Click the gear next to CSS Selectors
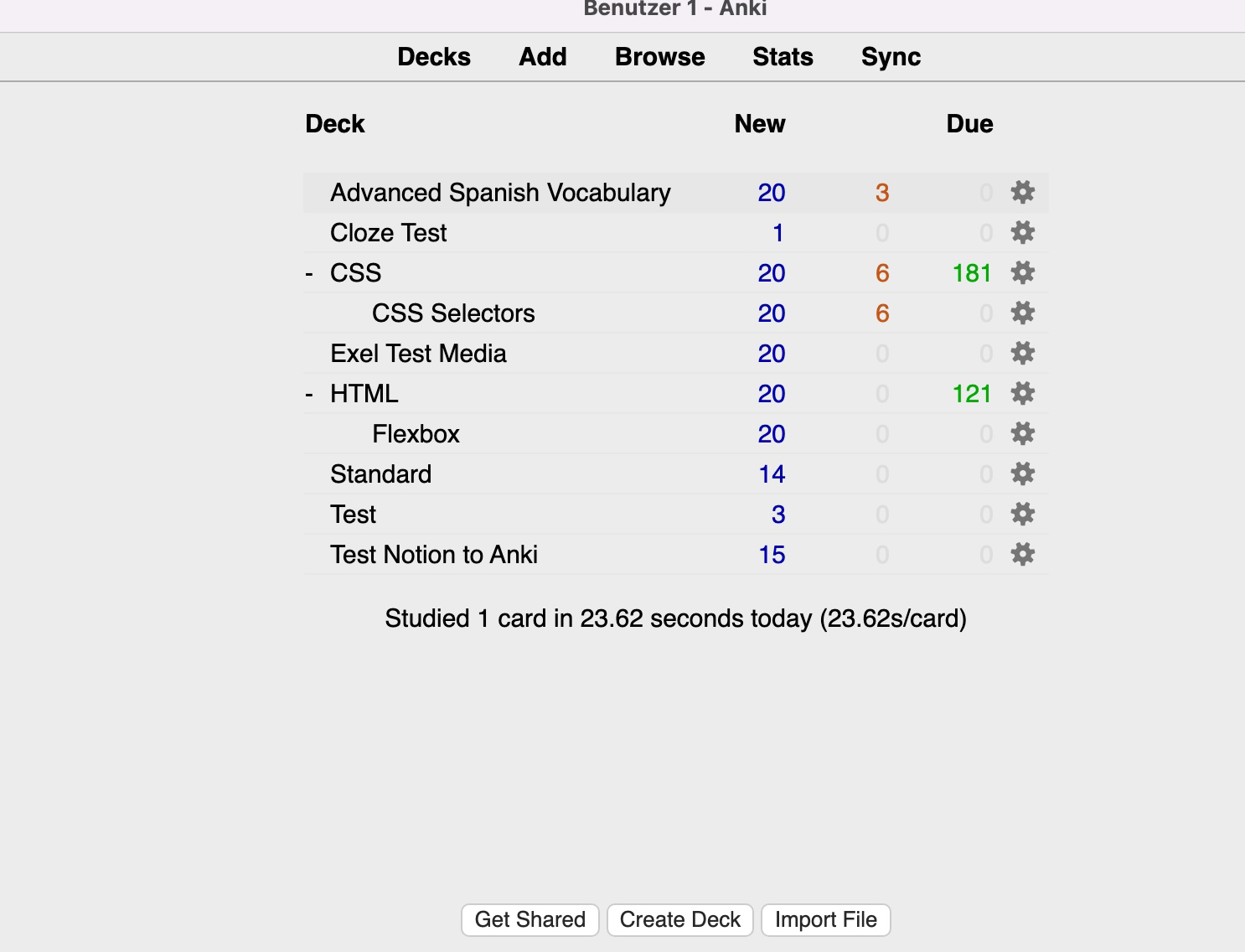1245x952 pixels. [x=1021, y=313]
